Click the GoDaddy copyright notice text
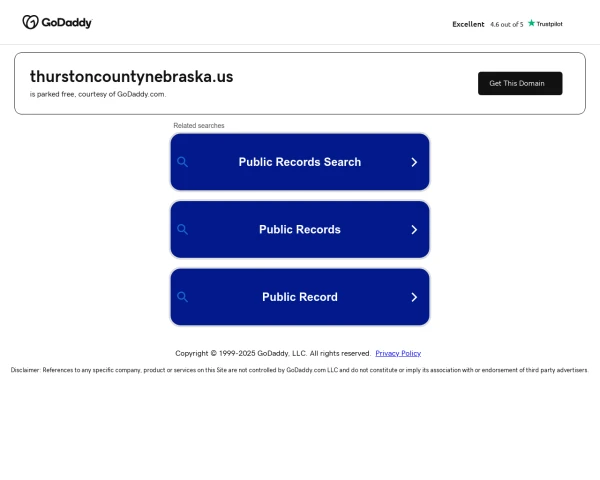This screenshot has width=600, height=480. coord(273,353)
